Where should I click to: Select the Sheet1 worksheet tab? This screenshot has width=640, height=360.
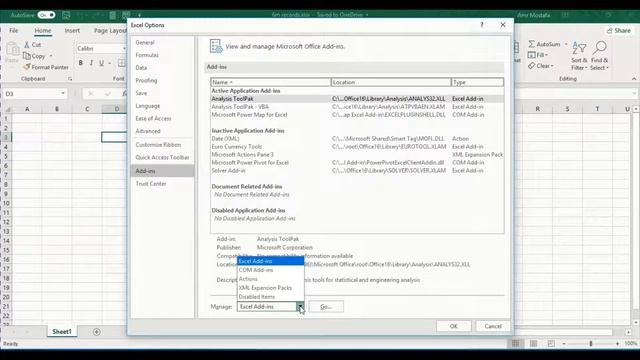pyautogui.click(x=62, y=332)
